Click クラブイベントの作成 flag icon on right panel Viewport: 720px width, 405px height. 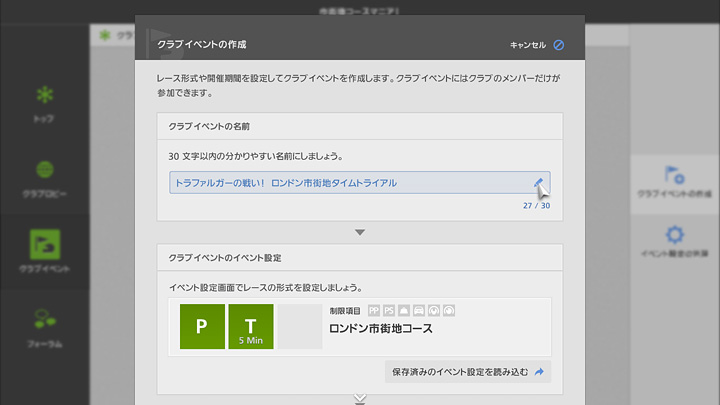click(x=674, y=178)
